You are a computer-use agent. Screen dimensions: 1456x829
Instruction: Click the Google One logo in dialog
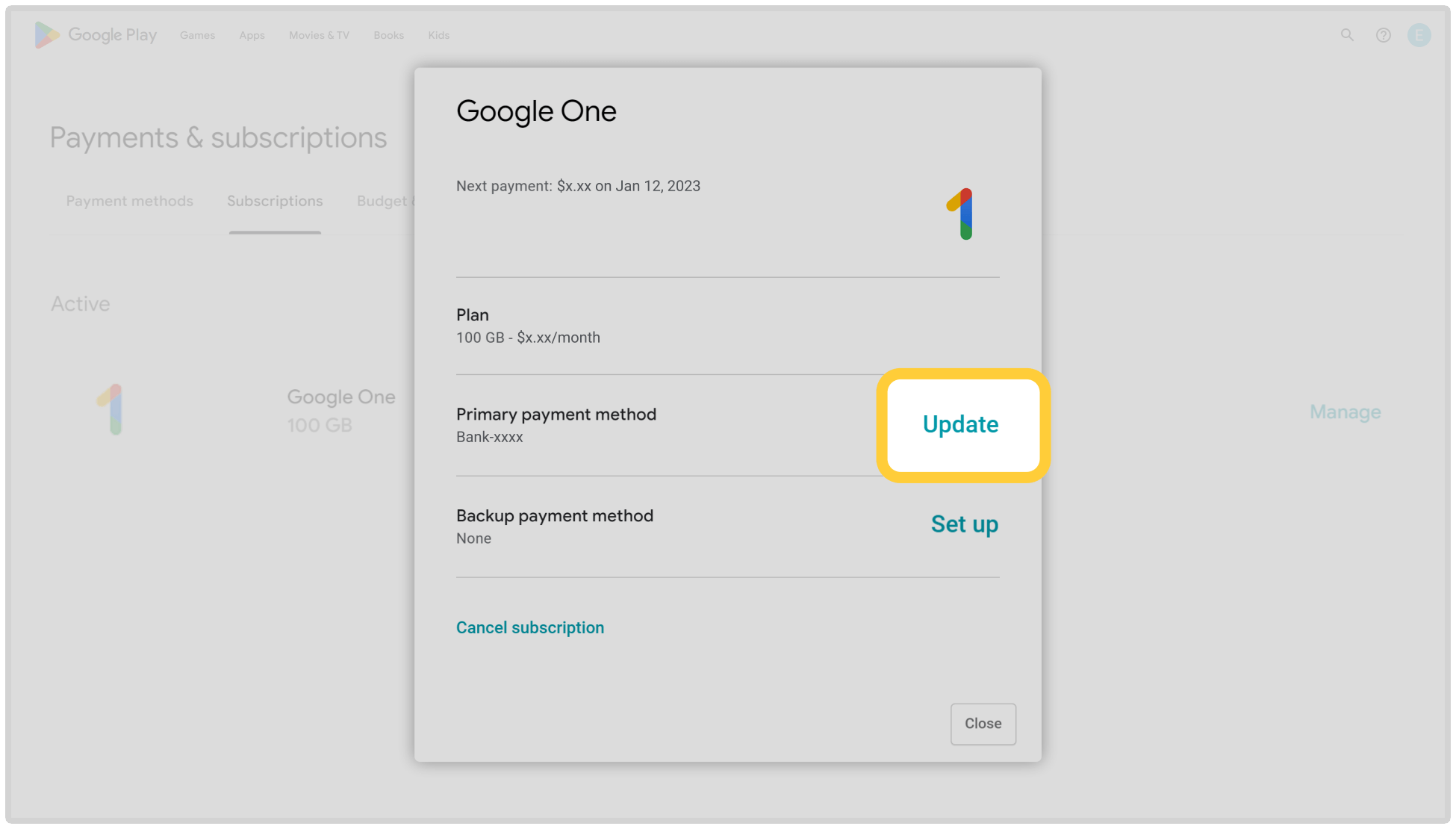[961, 214]
